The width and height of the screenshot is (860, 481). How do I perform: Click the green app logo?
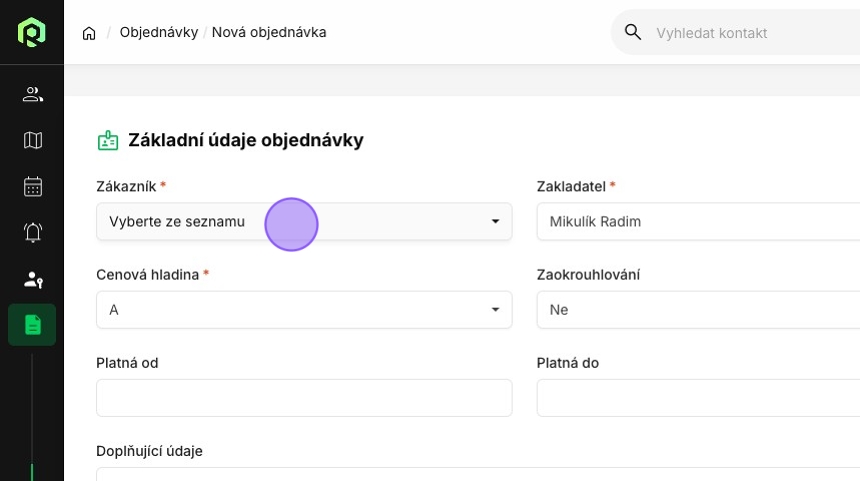(32, 32)
